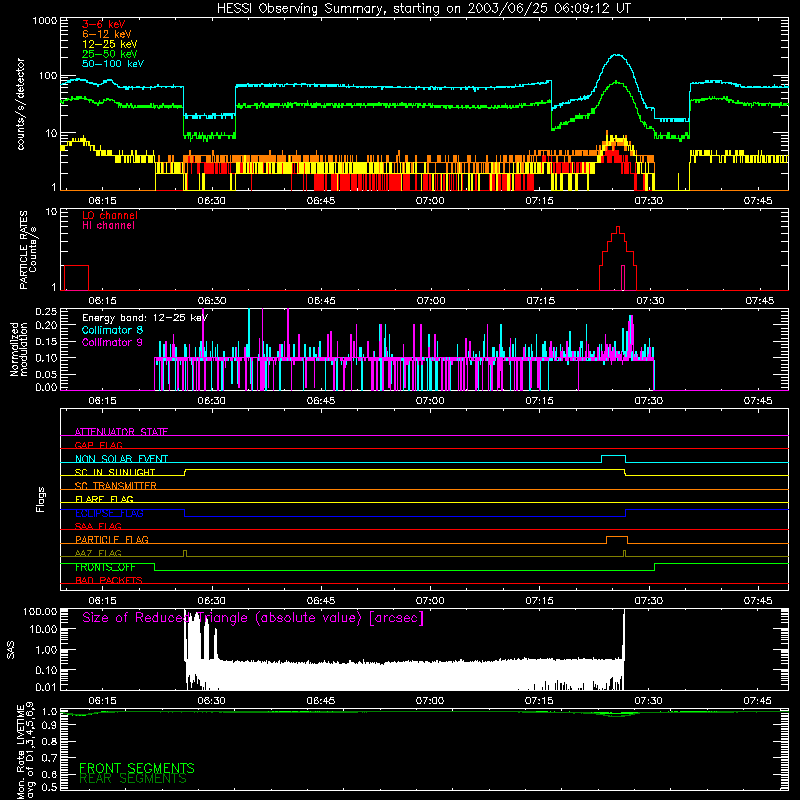This screenshot has height=800, width=800.
Task: Click the ECLIPSE FLAG label
Action: click(x=109, y=513)
